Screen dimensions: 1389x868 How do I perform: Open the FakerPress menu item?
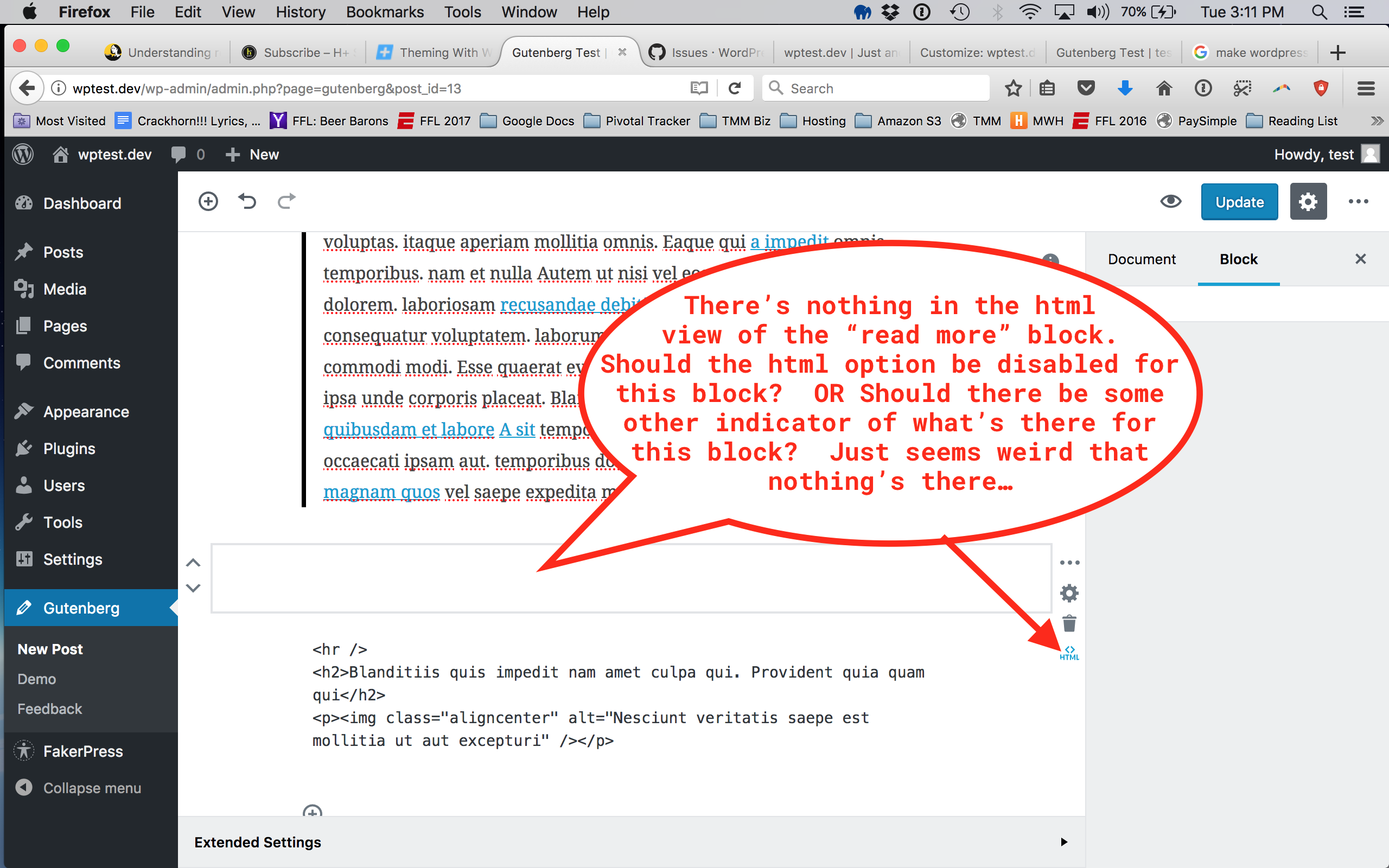pyautogui.click(x=82, y=751)
